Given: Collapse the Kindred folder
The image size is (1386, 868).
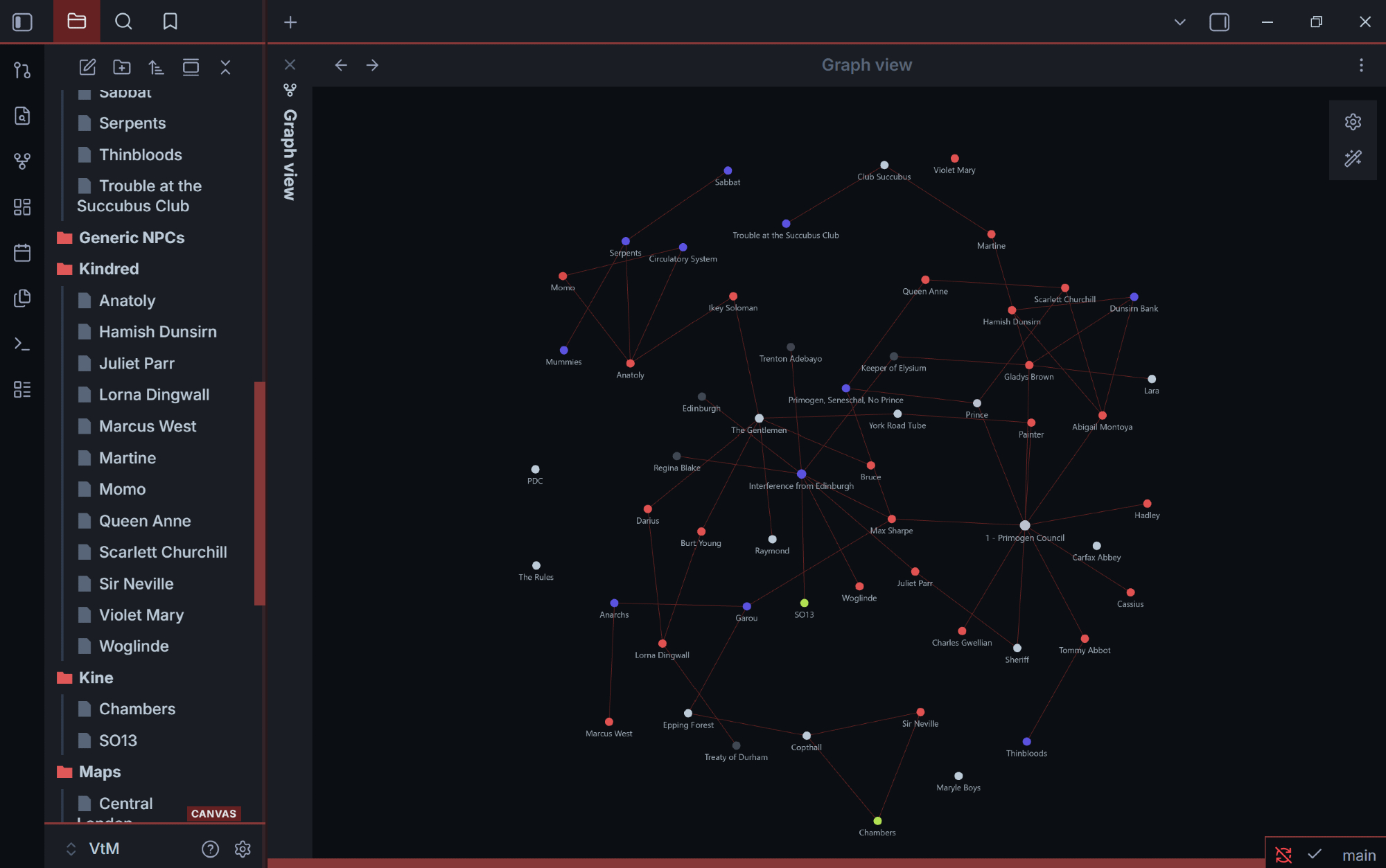Looking at the screenshot, I should pos(109,269).
